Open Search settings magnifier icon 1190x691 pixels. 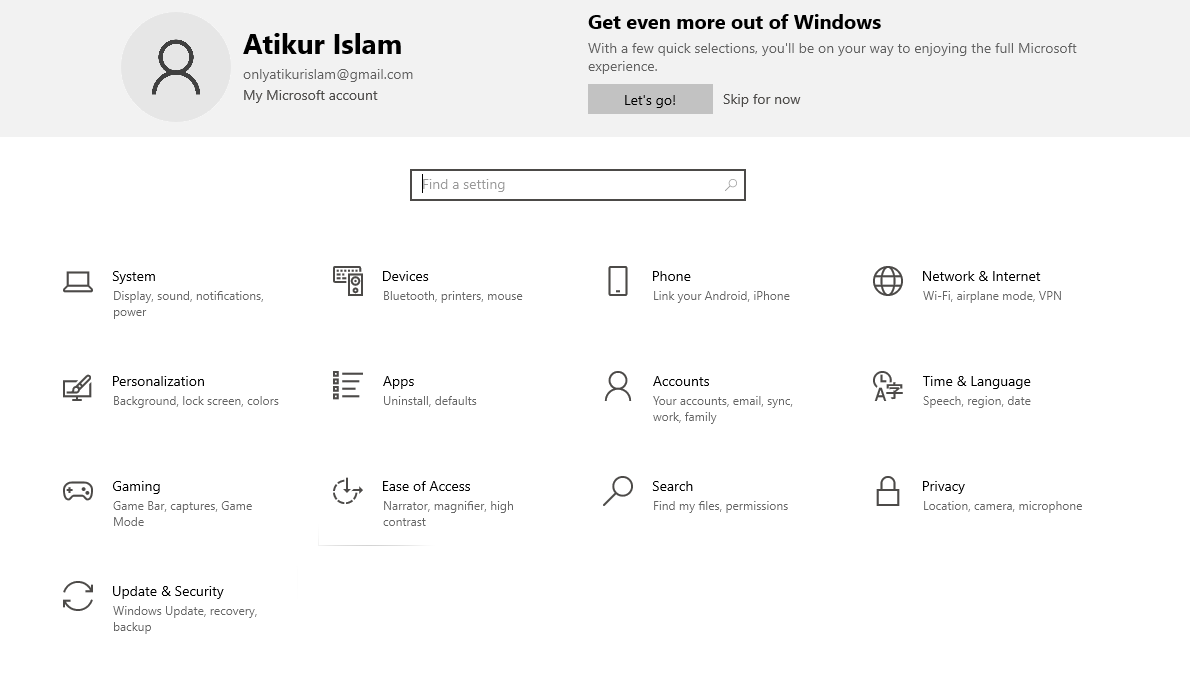coord(617,492)
